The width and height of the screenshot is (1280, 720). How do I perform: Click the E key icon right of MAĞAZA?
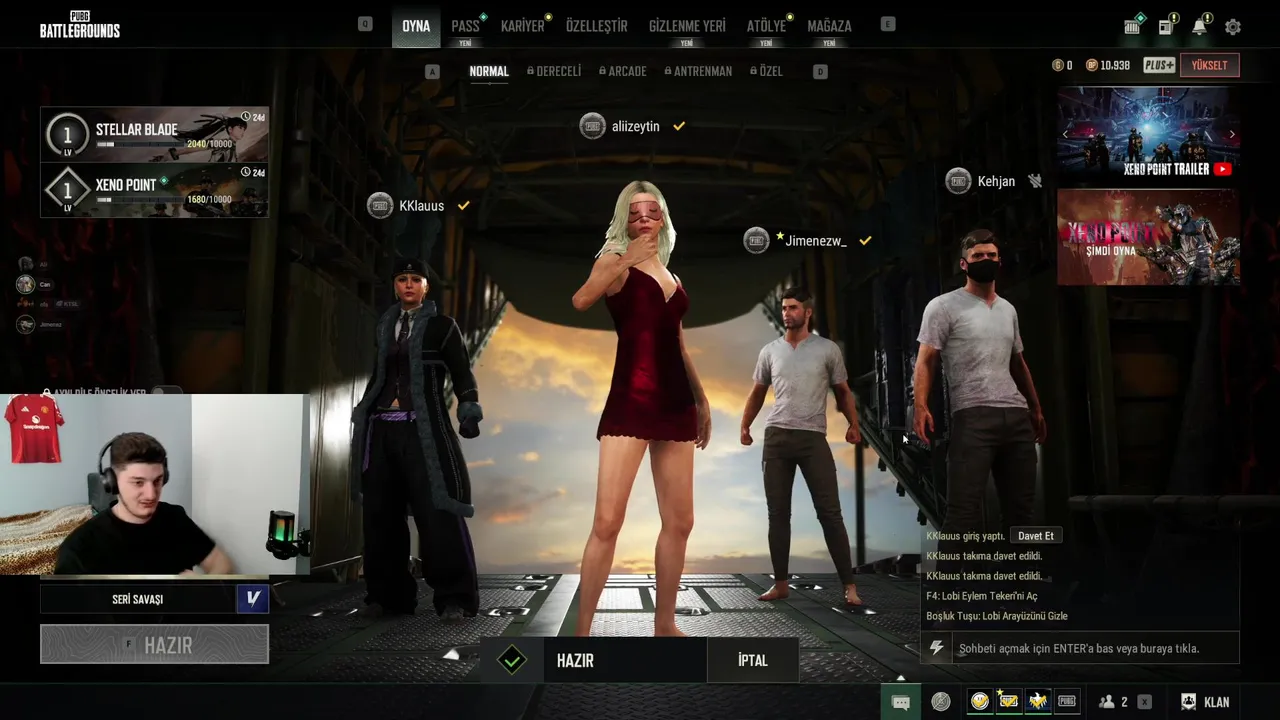click(888, 24)
